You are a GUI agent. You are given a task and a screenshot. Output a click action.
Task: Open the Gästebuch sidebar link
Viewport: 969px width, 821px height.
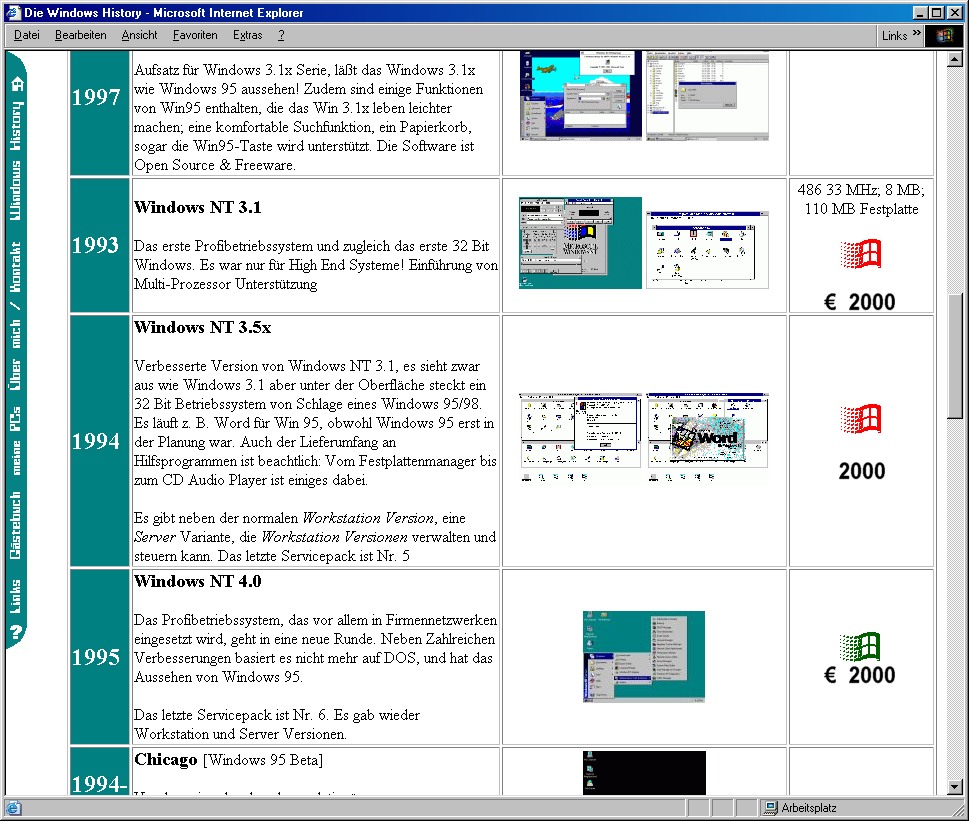click(15, 526)
